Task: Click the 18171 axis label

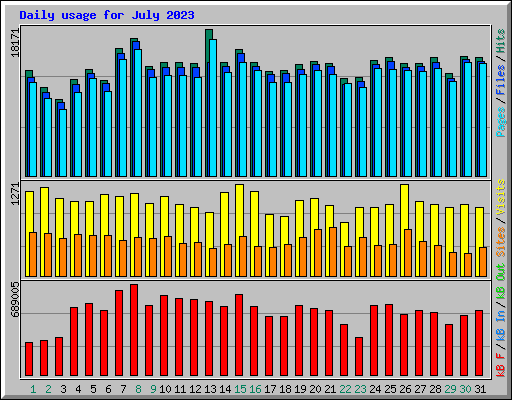Action: click(15, 43)
